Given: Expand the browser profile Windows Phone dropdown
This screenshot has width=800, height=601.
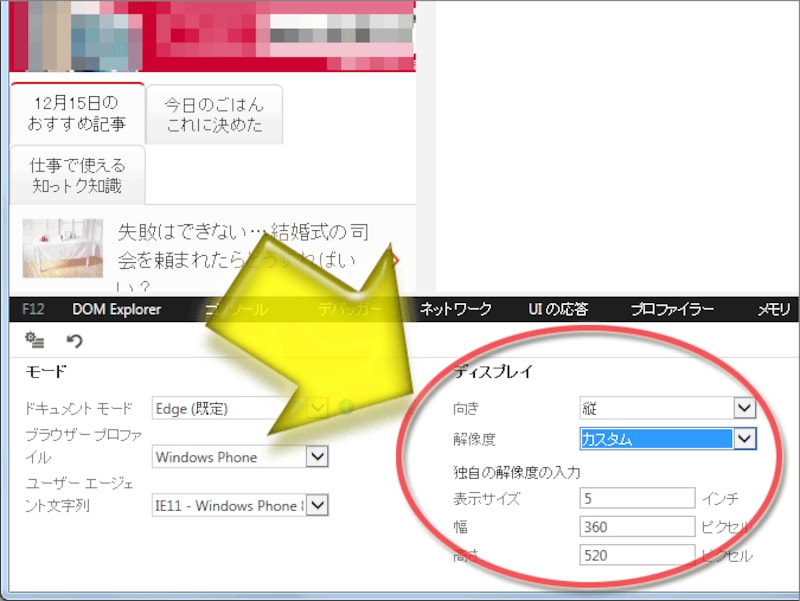Looking at the screenshot, I should pyautogui.click(x=240, y=457).
